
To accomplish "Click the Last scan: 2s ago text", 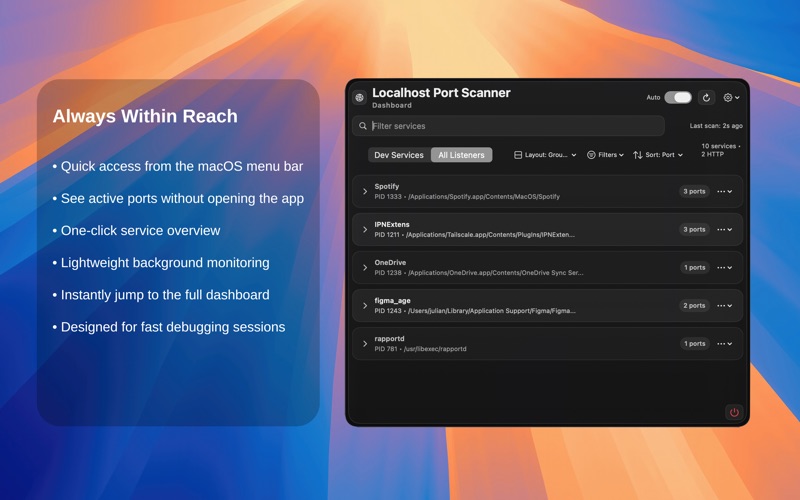I will 716,126.
